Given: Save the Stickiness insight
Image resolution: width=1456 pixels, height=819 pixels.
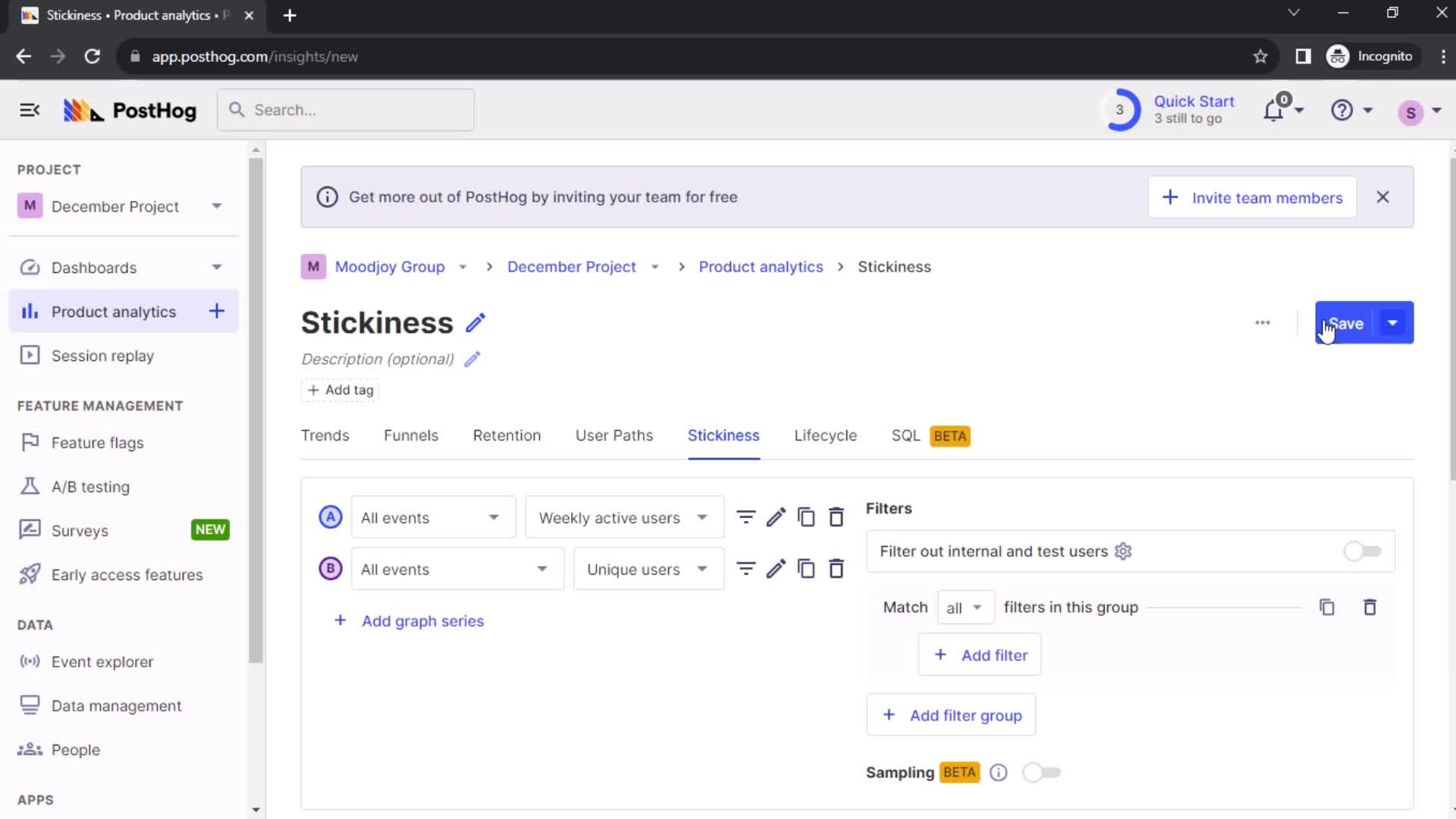Looking at the screenshot, I should 1345,323.
